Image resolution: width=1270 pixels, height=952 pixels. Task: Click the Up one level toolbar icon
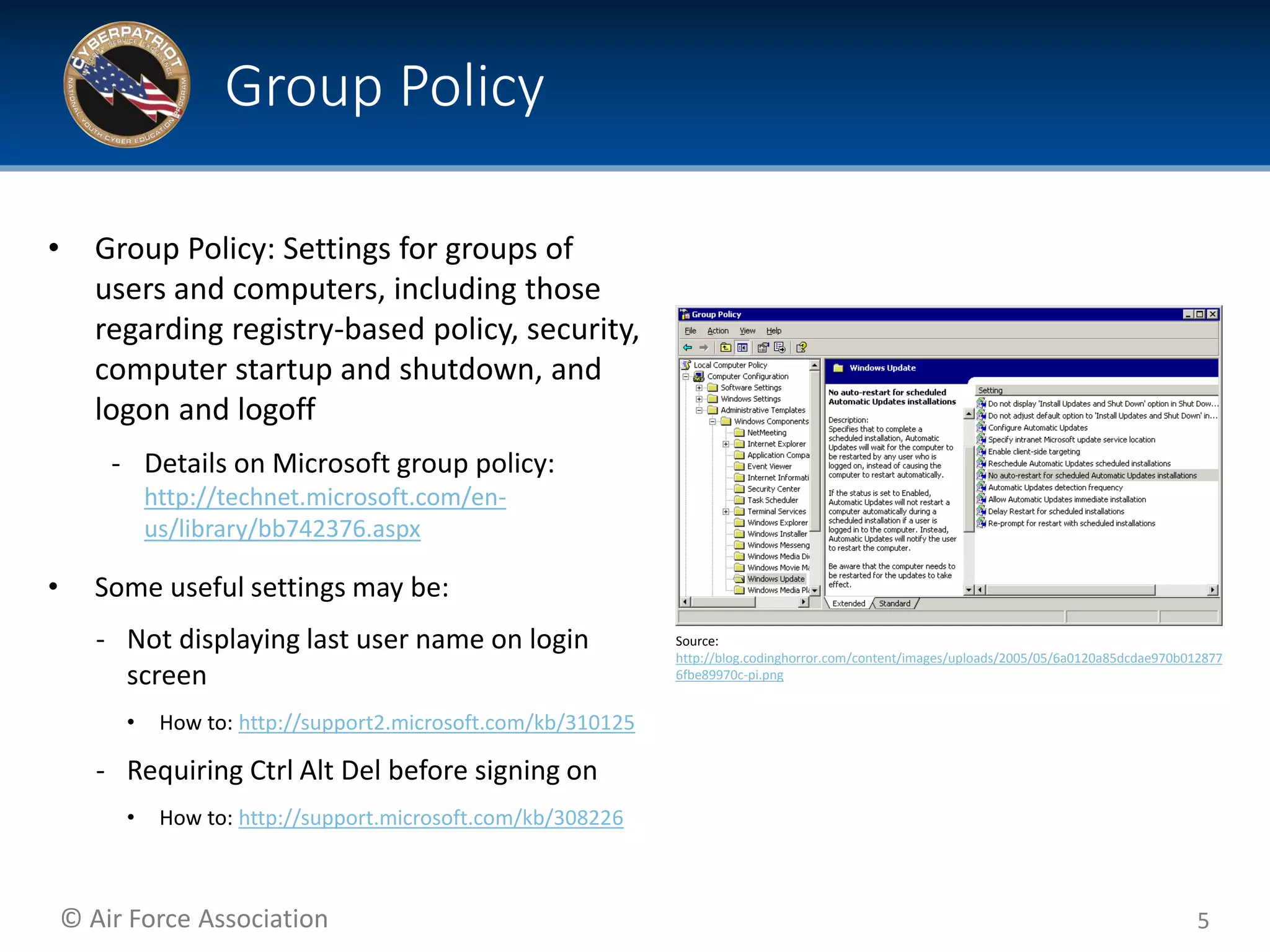point(726,348)
